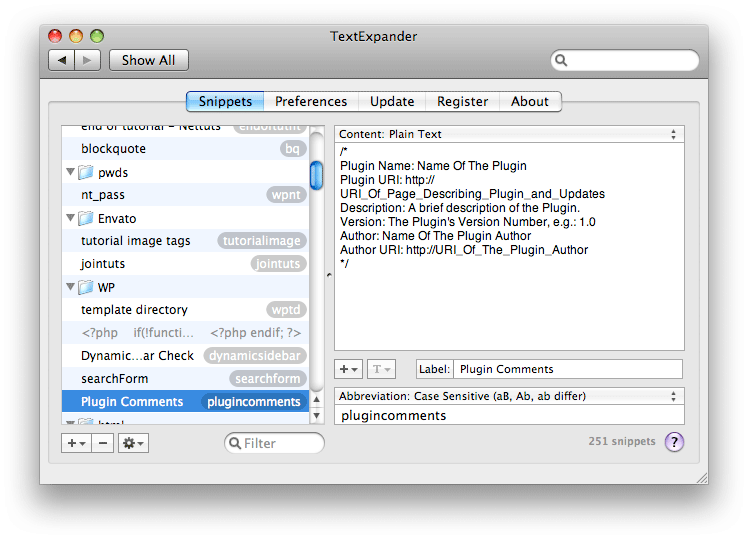Open the Update tab
748x539 pixels.
(x=392, y=102)
